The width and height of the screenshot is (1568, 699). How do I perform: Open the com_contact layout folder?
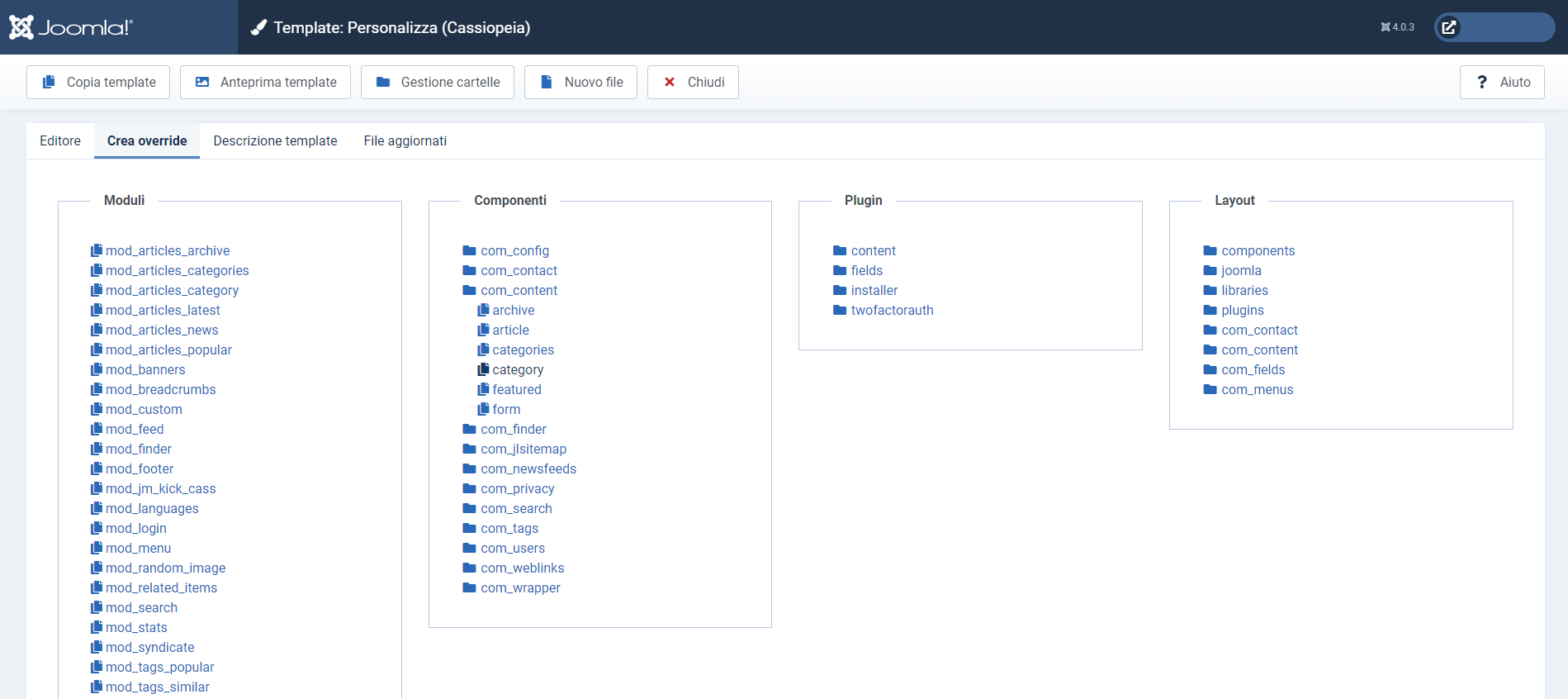[1251, 330]
